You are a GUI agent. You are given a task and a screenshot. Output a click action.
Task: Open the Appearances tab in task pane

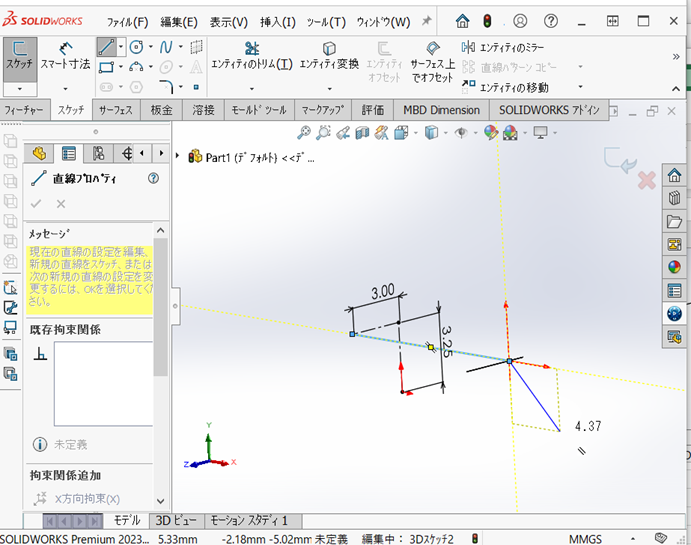click(675, 266)
